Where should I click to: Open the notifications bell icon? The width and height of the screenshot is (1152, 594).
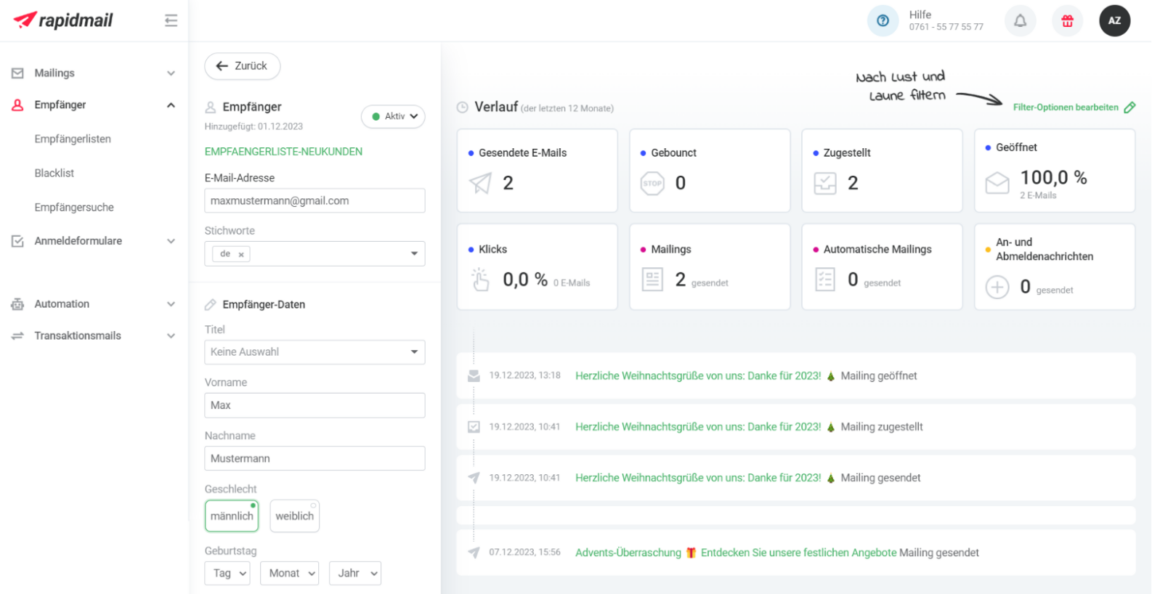pyautogui.click(x=1020, y=21)
